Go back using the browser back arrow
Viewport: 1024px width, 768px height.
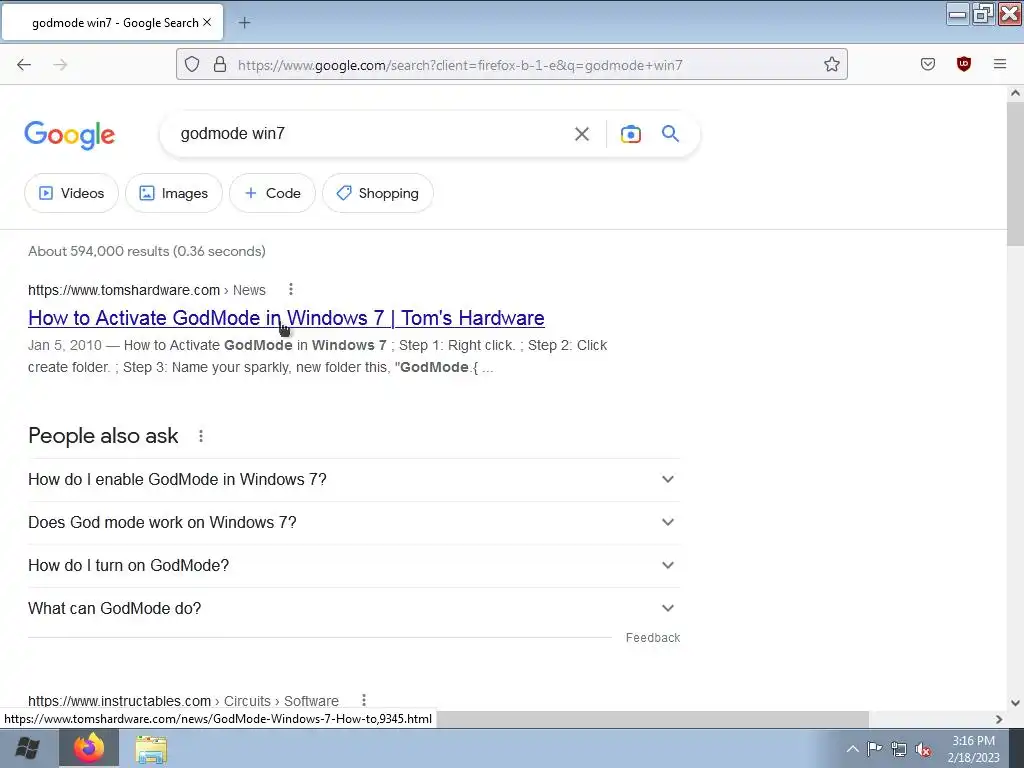click(24, 64)
